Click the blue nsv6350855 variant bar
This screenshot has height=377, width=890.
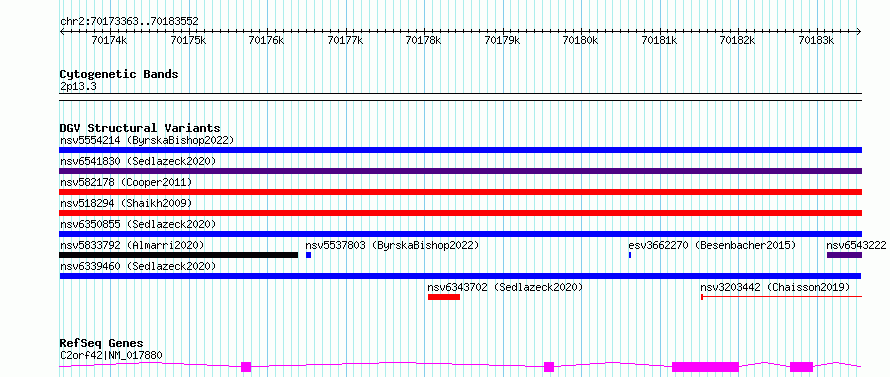pyautogui.click(x=460, y=234)
